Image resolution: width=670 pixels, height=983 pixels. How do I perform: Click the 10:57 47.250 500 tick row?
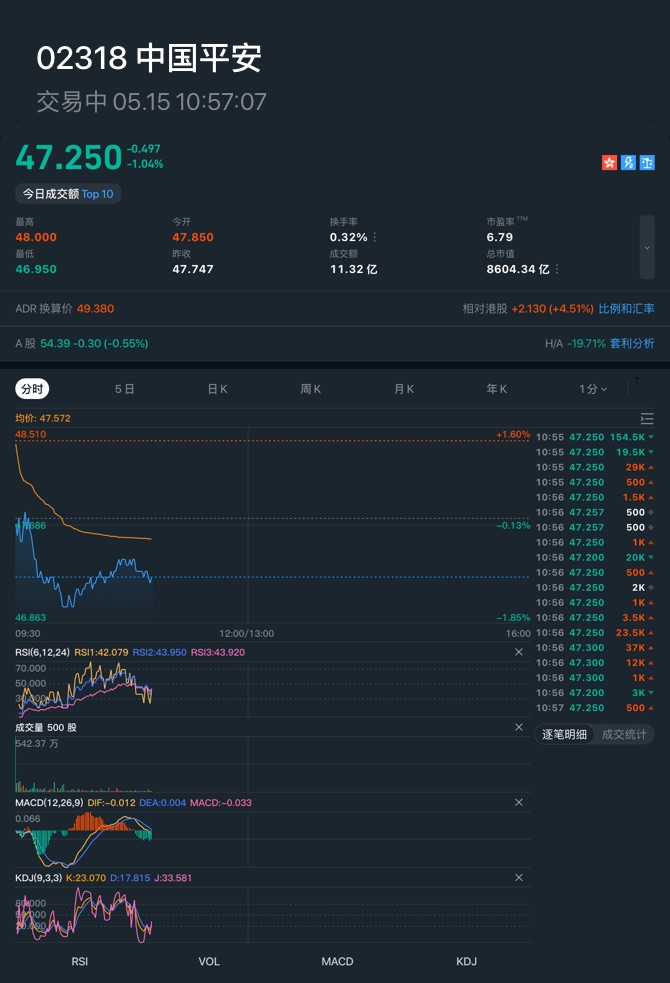point(595,708)
